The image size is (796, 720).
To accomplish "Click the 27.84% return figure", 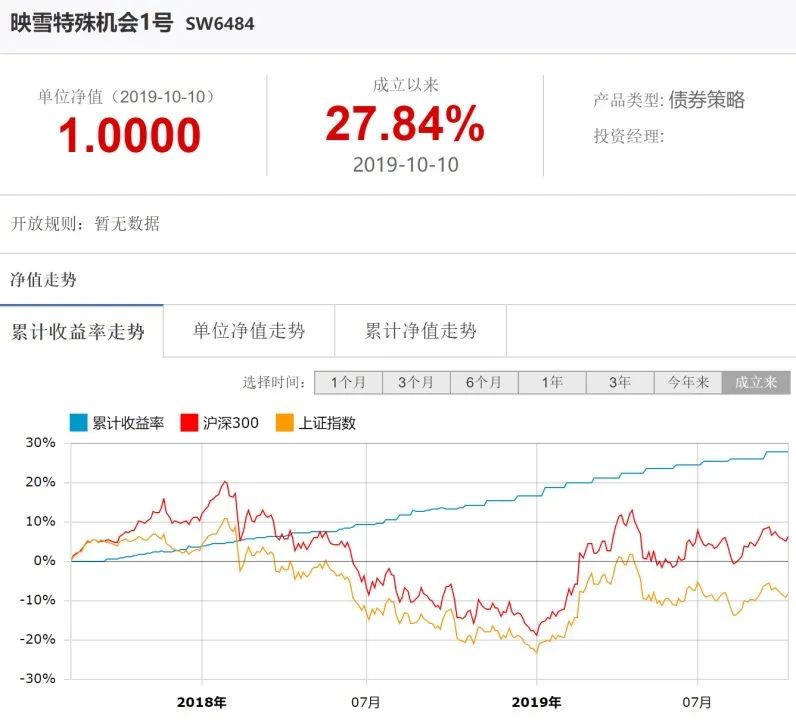I will click(405, 123).
